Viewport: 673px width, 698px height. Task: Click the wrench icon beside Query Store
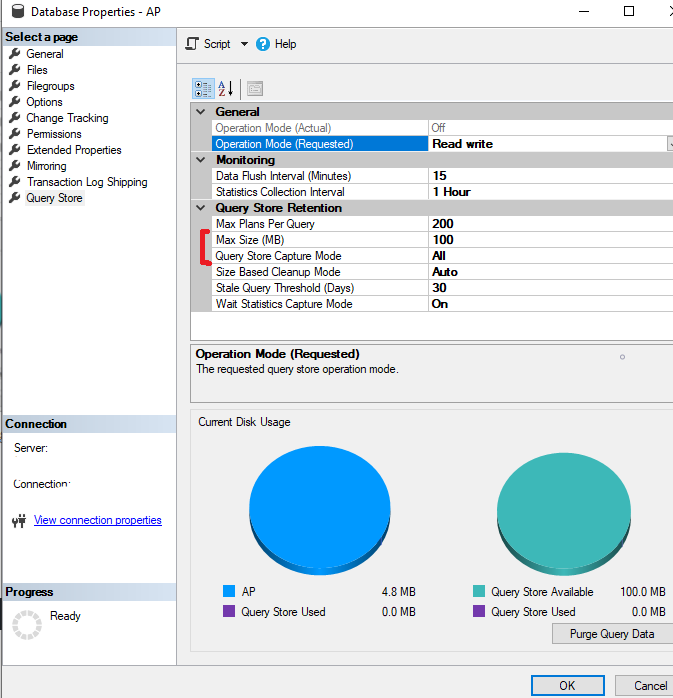[15, 198]
